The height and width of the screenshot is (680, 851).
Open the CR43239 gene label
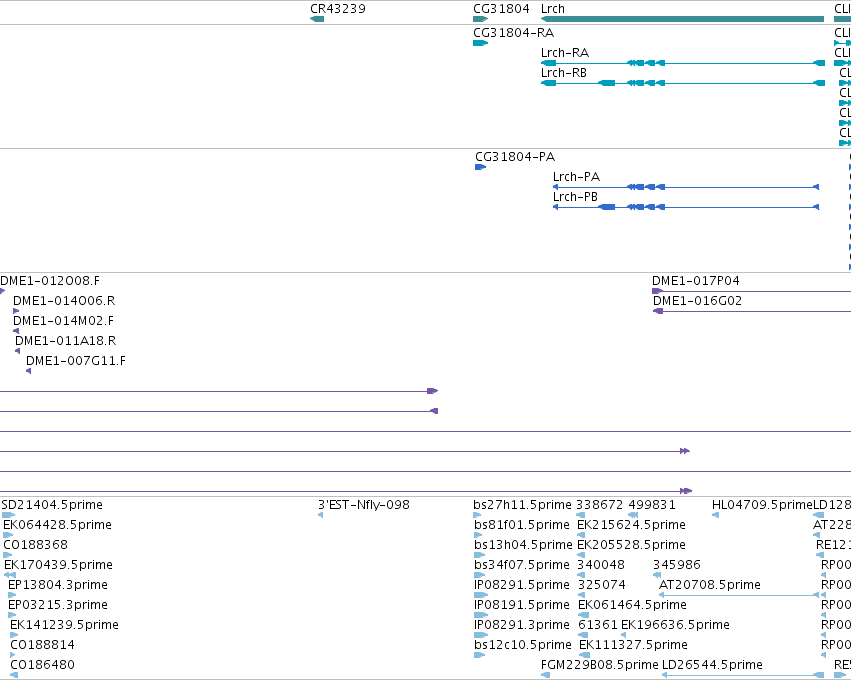pos(338,9)
